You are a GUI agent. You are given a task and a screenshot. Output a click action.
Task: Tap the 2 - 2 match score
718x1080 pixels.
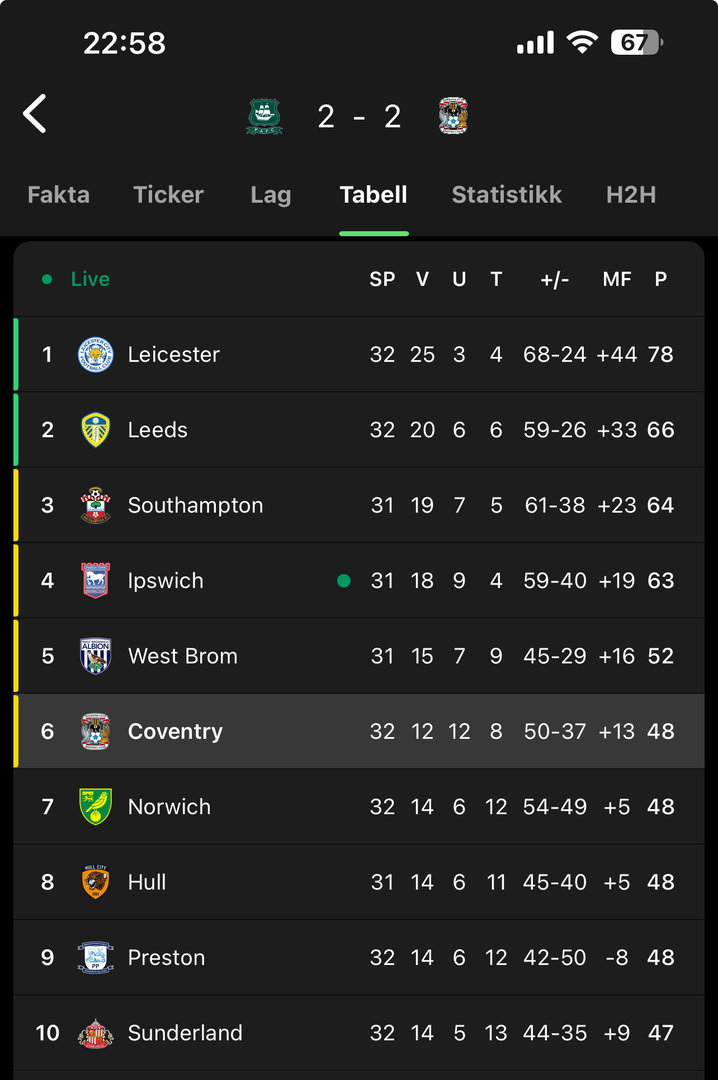click(359, 117)
